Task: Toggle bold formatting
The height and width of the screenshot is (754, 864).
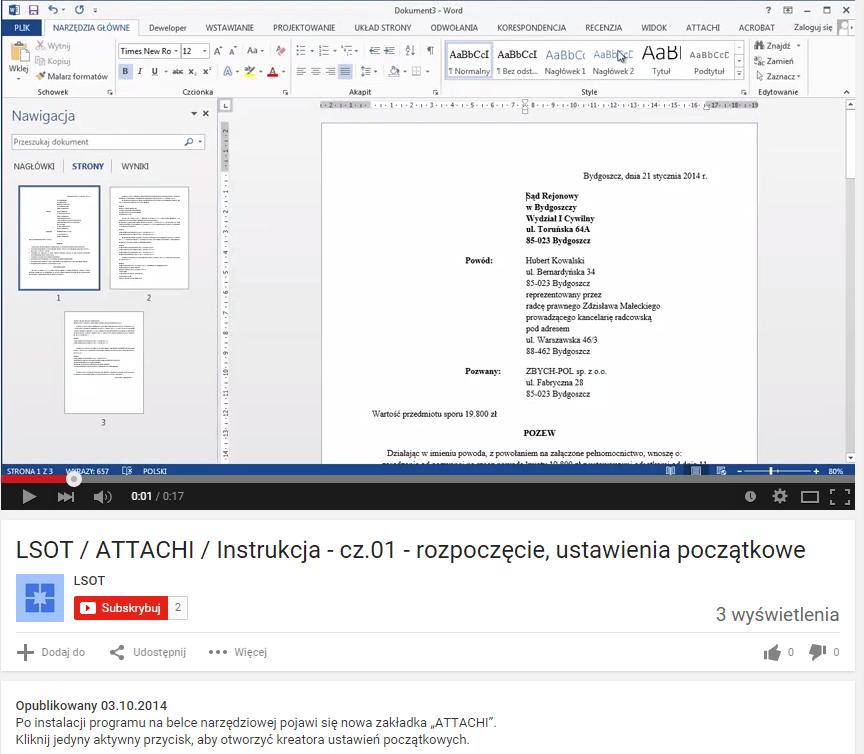Action: pos(125,71)
